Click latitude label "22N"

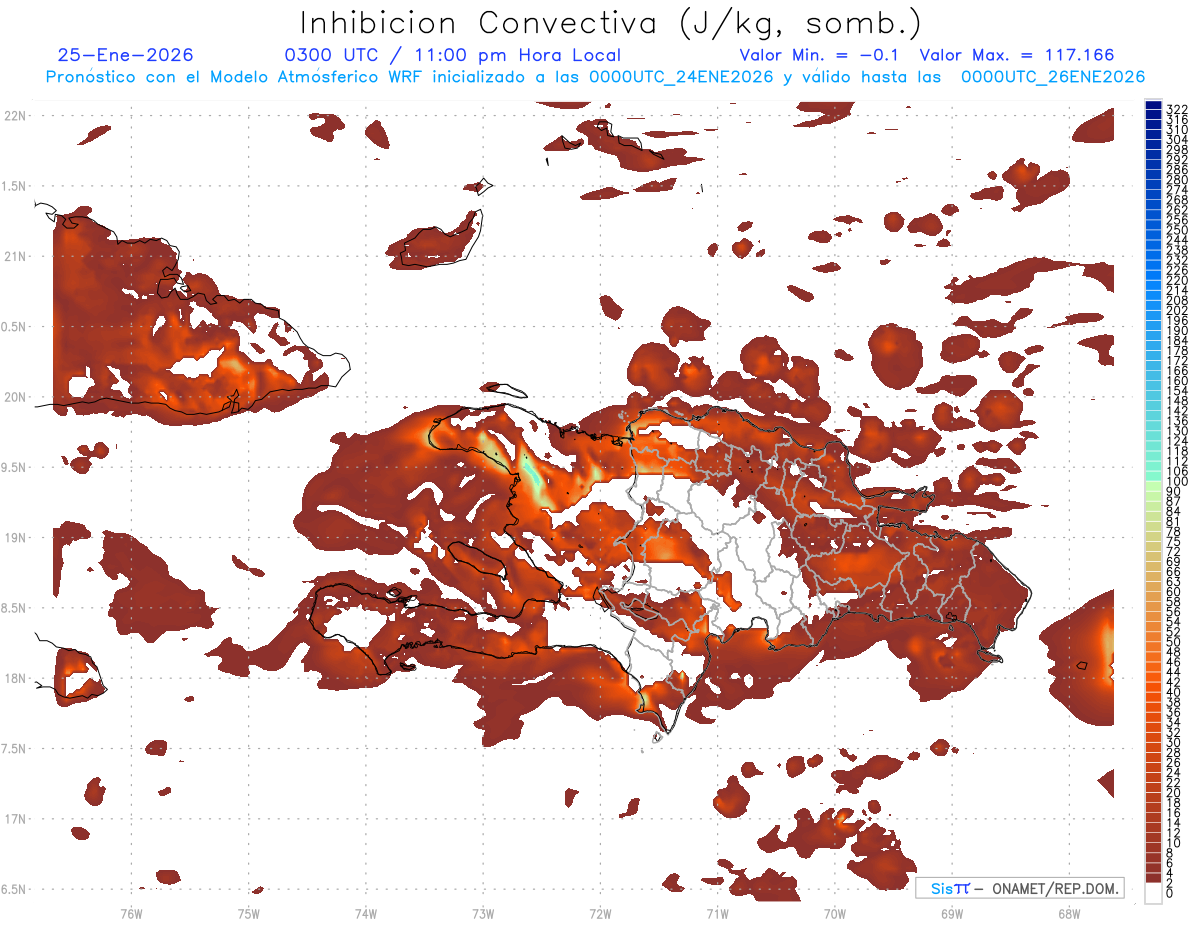[x=15, y=116]
